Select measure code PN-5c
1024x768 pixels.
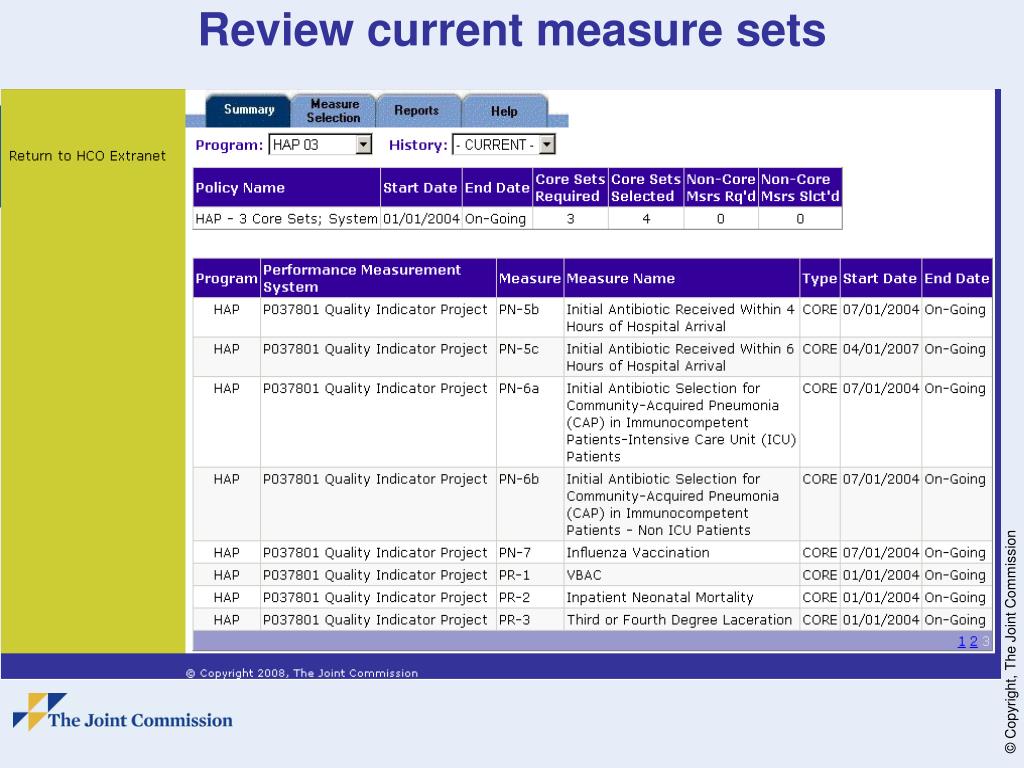point(519,349)
